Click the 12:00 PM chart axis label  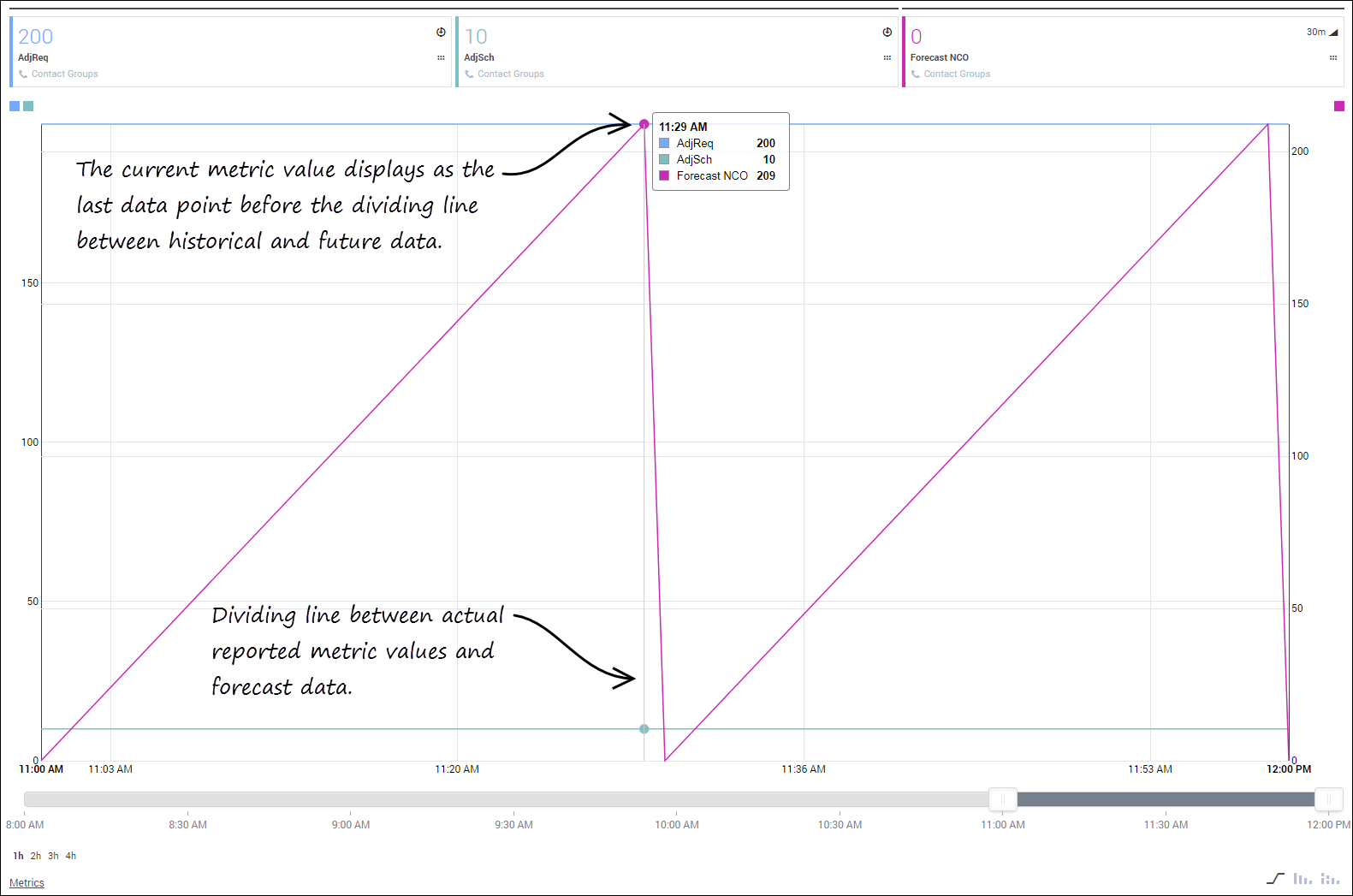(x=1289, y=769)
